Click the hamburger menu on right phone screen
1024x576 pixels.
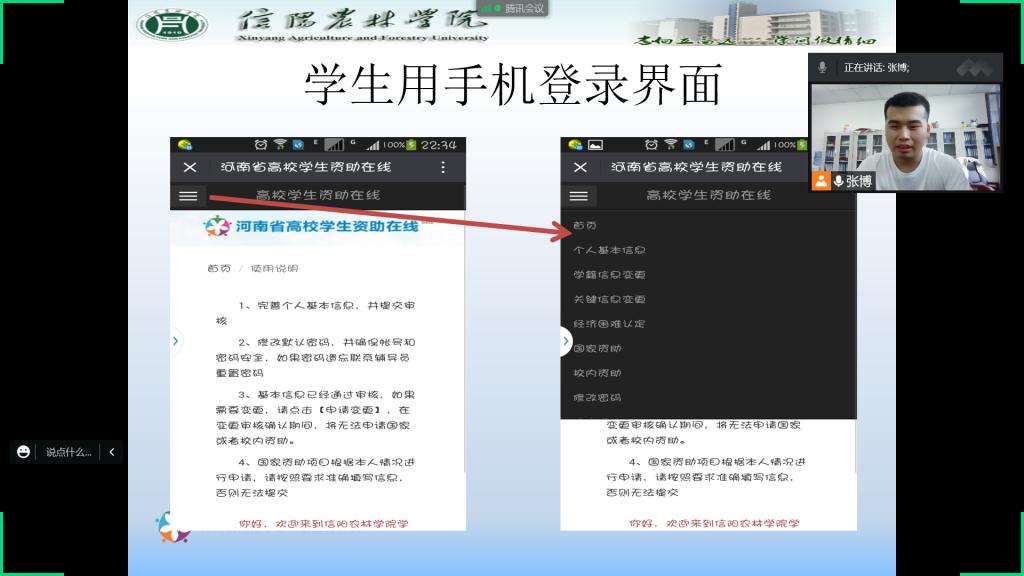[578, 196]
